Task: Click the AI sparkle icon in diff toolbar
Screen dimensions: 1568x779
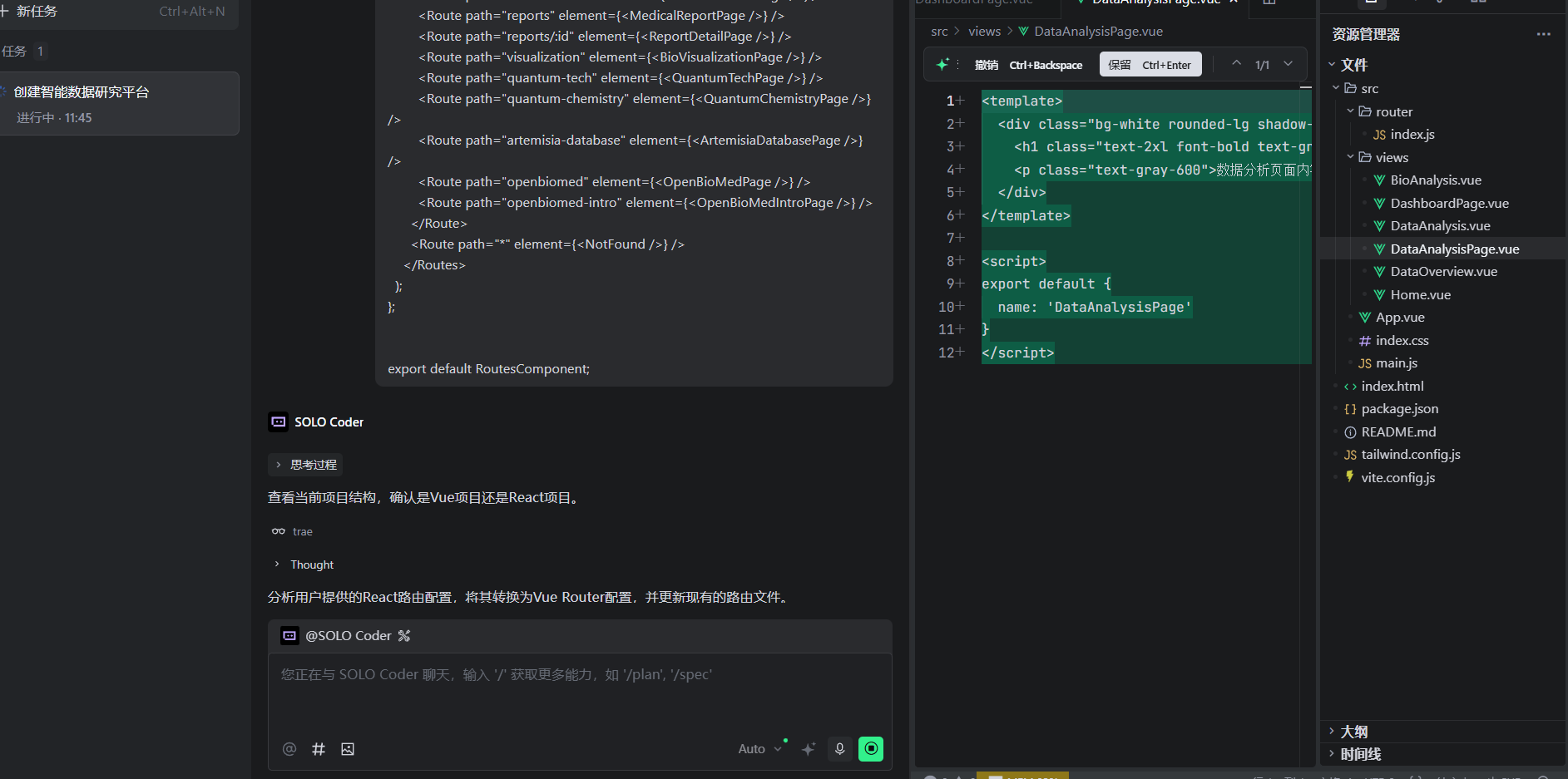Action: click(x=942, y=65)
